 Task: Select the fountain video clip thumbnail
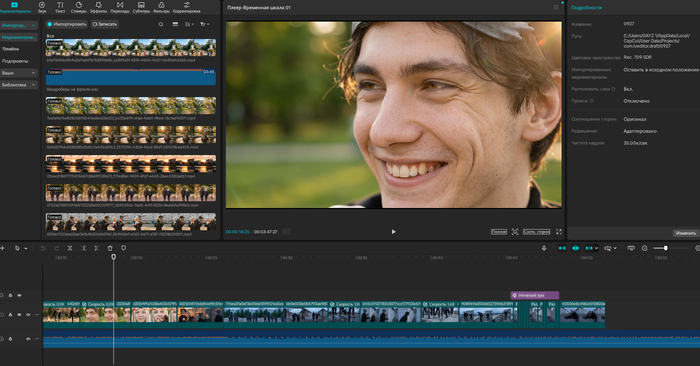pos(131,48)
